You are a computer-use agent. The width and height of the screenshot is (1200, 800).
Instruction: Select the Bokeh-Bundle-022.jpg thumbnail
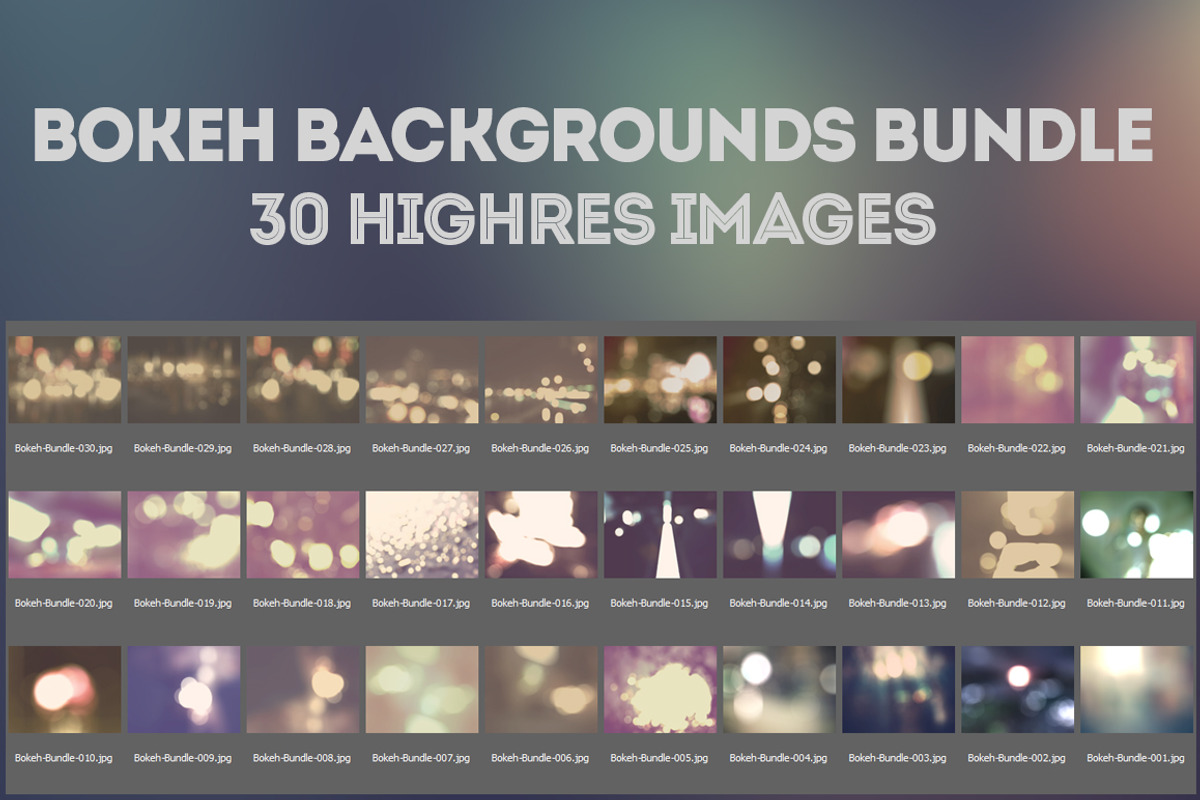pos(1017,380)
